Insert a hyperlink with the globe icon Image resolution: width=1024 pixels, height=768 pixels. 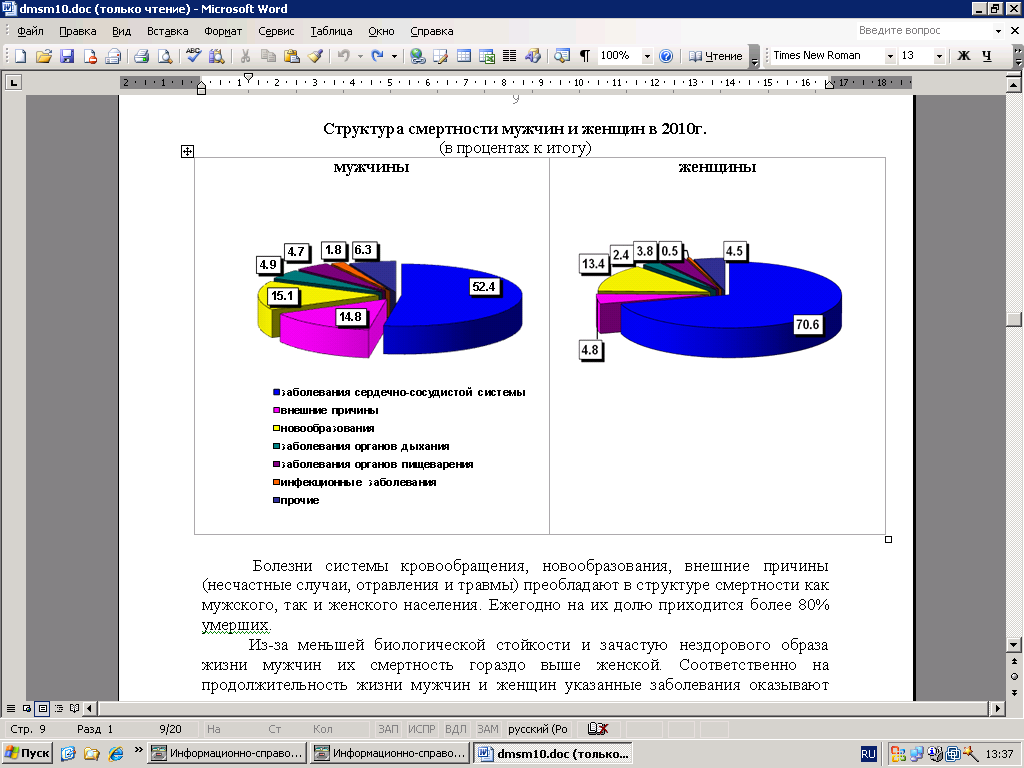click(417, 56)
